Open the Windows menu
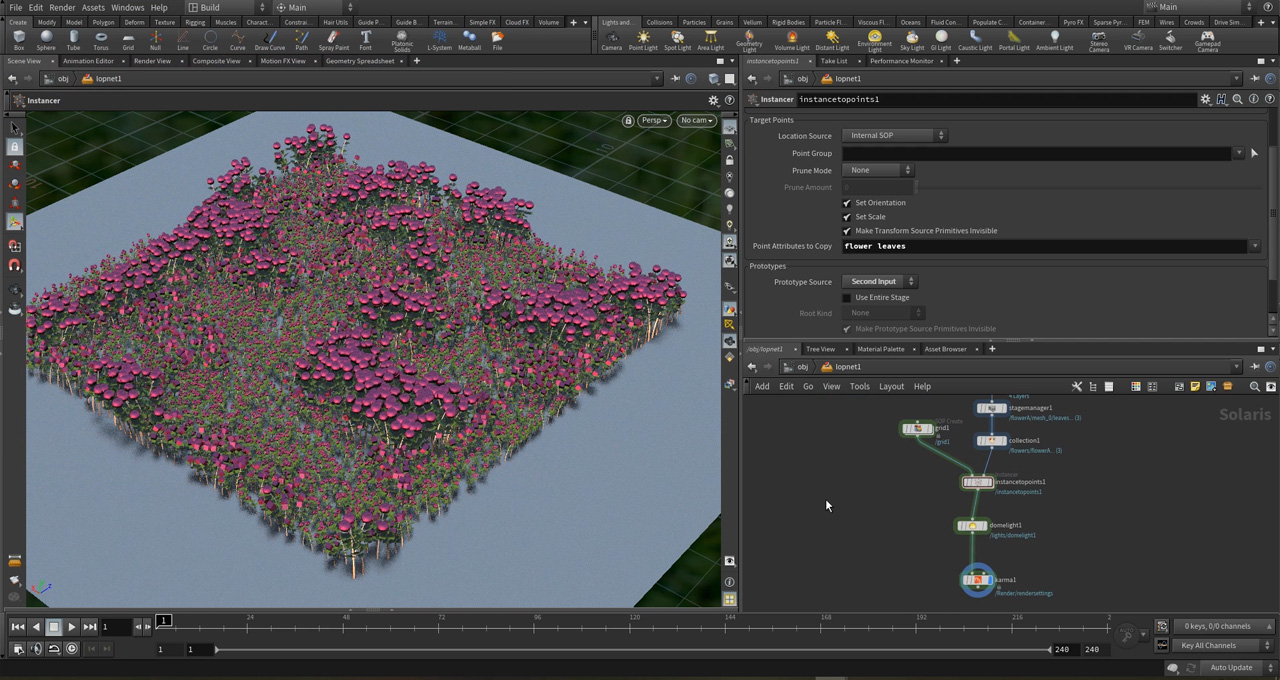This screenshot has width=1280, height=680. [x=127, y=7]
